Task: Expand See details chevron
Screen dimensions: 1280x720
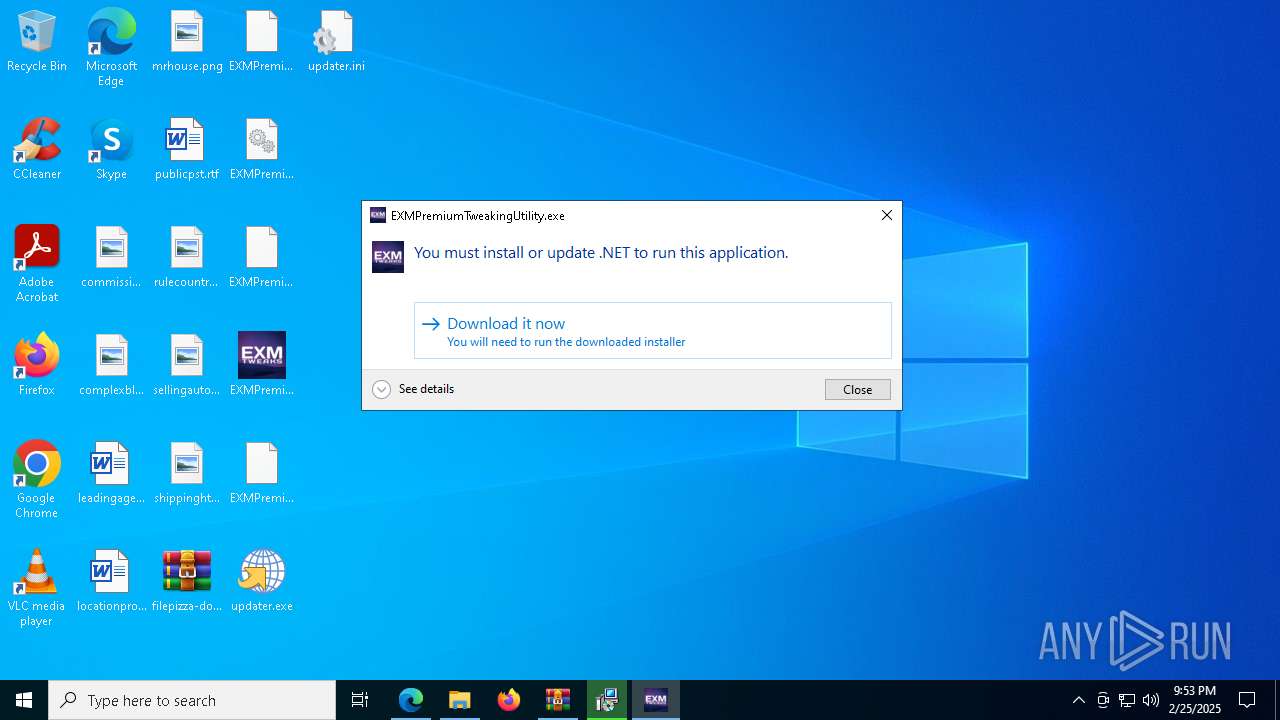Action: click(381, 390)
